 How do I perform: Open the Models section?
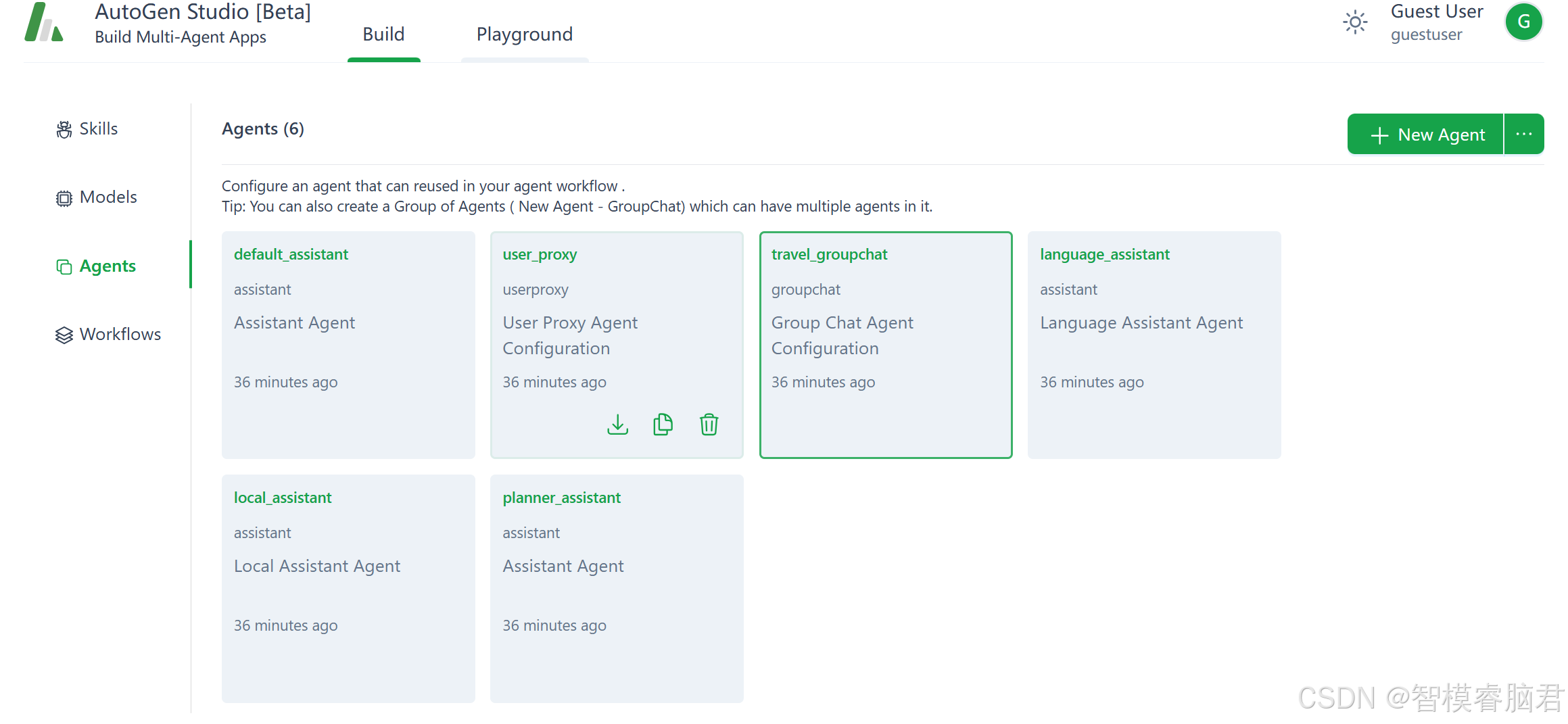pyautogui.click(x=108, y=197)
